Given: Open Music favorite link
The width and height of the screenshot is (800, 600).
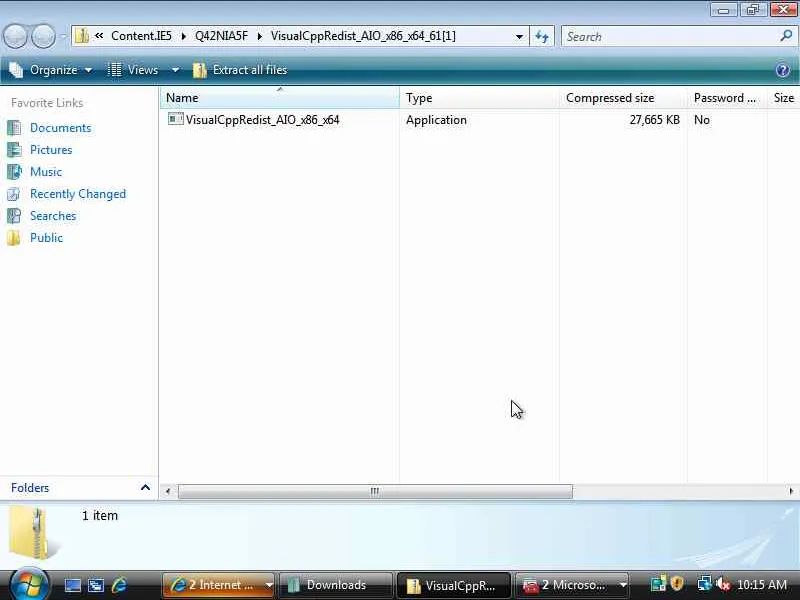Looking at the screenshot, I should (46, 172).
